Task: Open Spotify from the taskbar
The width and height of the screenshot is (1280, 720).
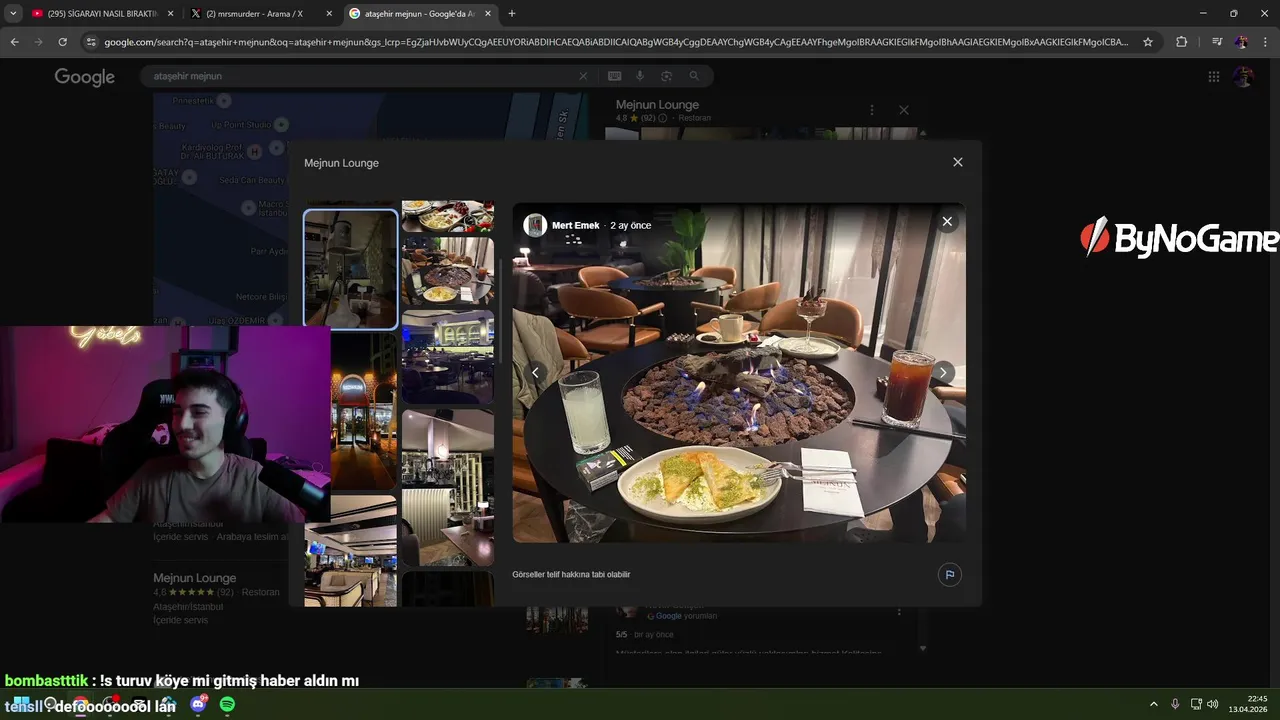Action: (x=227, y=704)
